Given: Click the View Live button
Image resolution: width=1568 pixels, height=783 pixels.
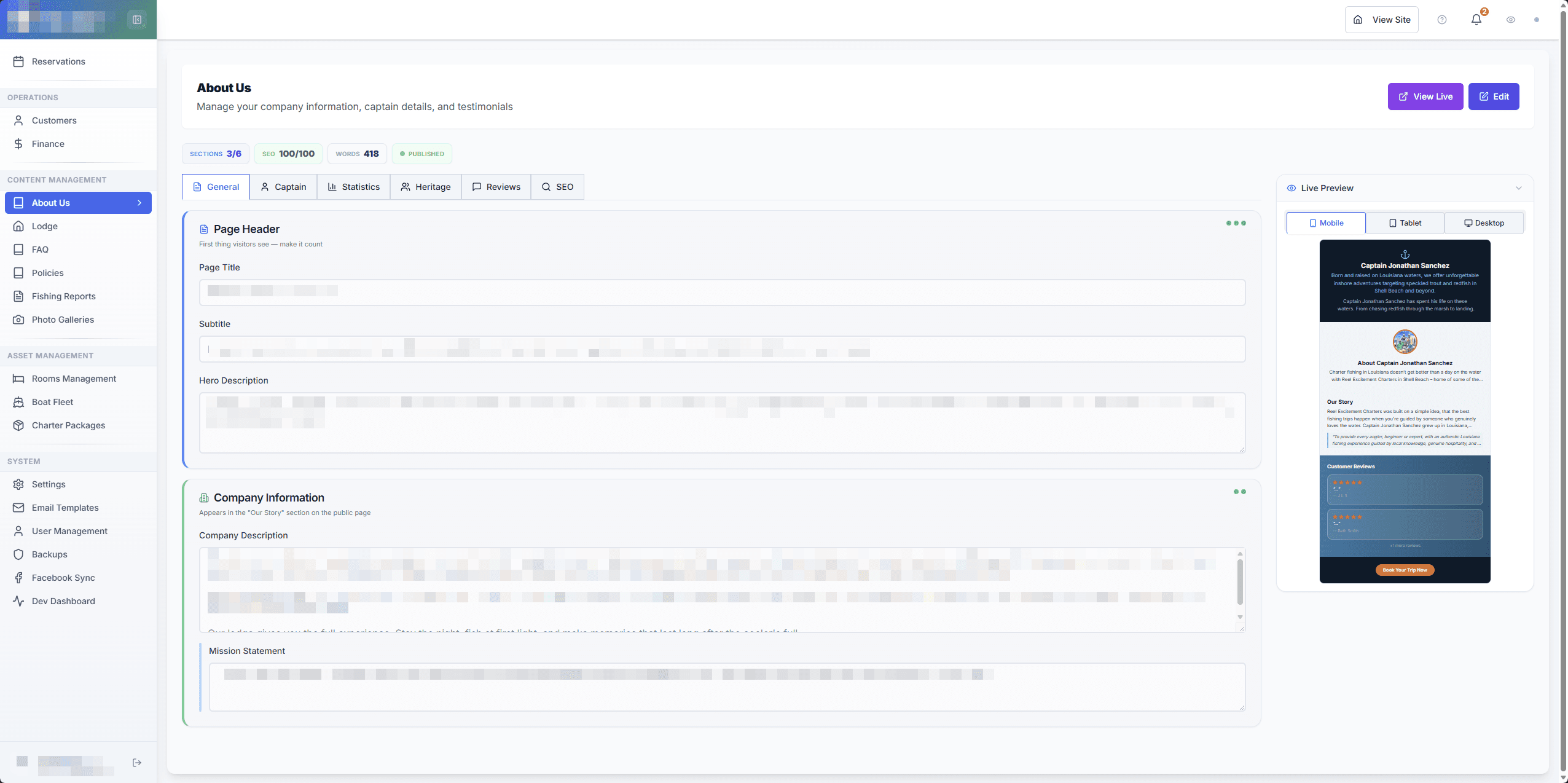Looking at the screenshot, I should pos(1425,96).
